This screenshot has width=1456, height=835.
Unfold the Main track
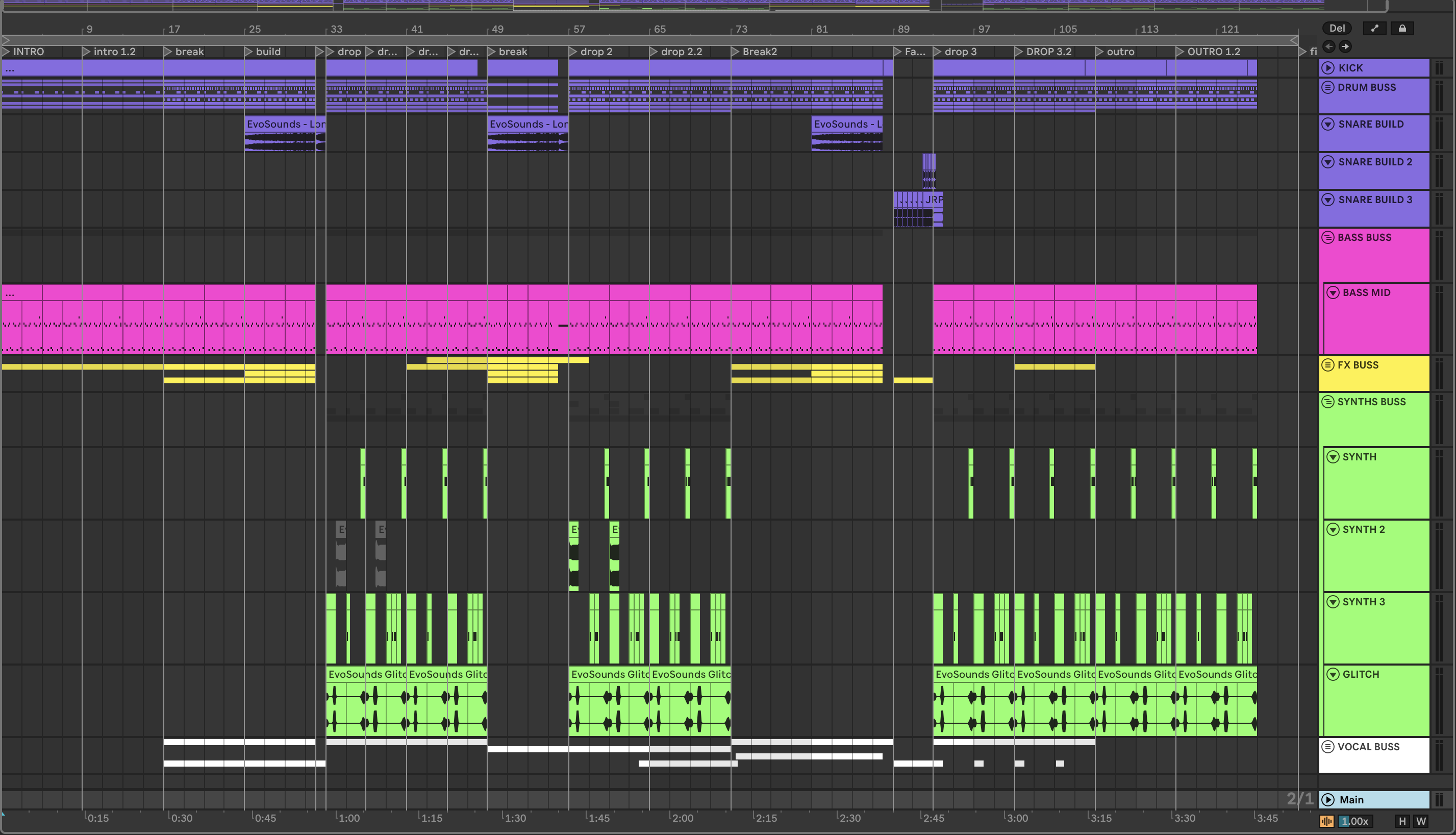(1327, 799)
